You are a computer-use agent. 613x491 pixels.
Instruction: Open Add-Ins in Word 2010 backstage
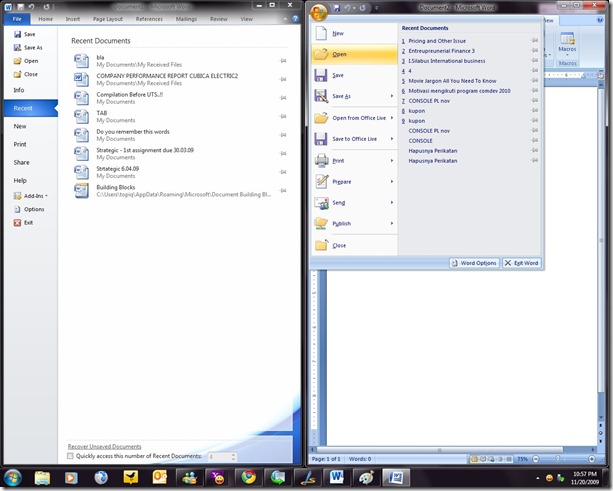30,196
